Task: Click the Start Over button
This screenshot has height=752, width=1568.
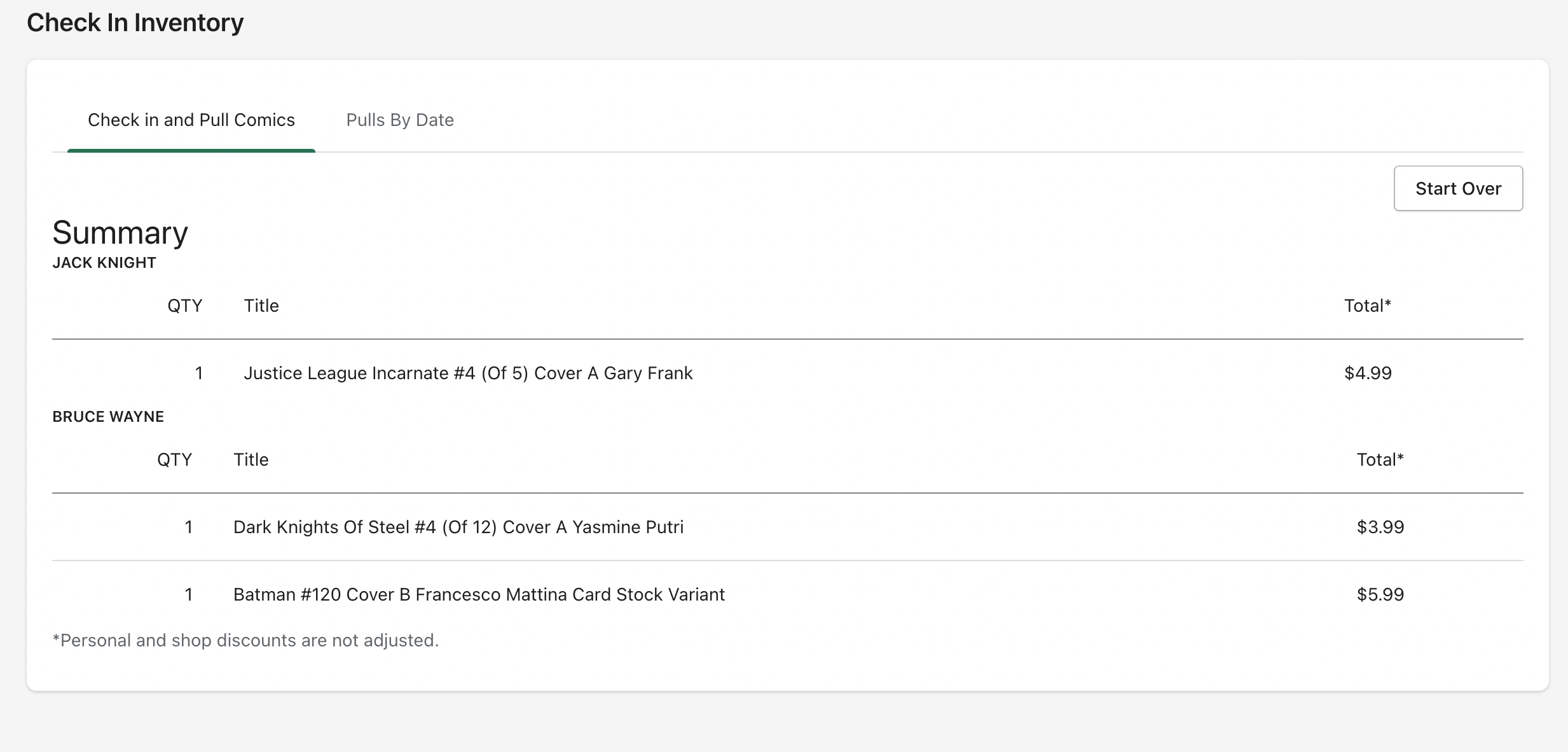Action: tap(1457, 188)
